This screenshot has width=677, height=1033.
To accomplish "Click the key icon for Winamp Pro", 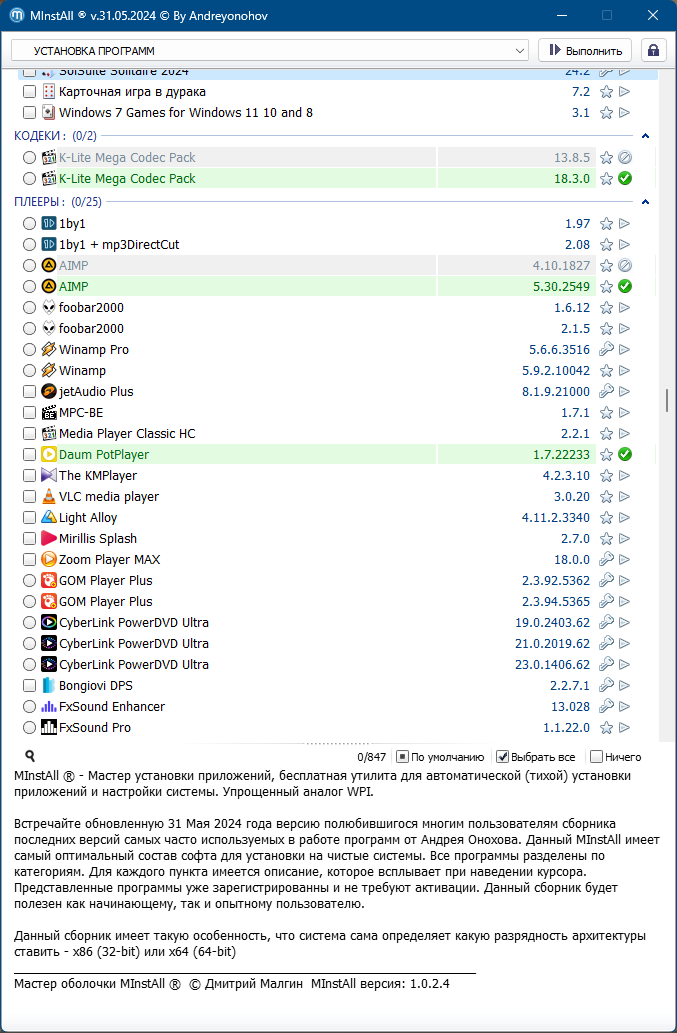I will coord(606,350).
